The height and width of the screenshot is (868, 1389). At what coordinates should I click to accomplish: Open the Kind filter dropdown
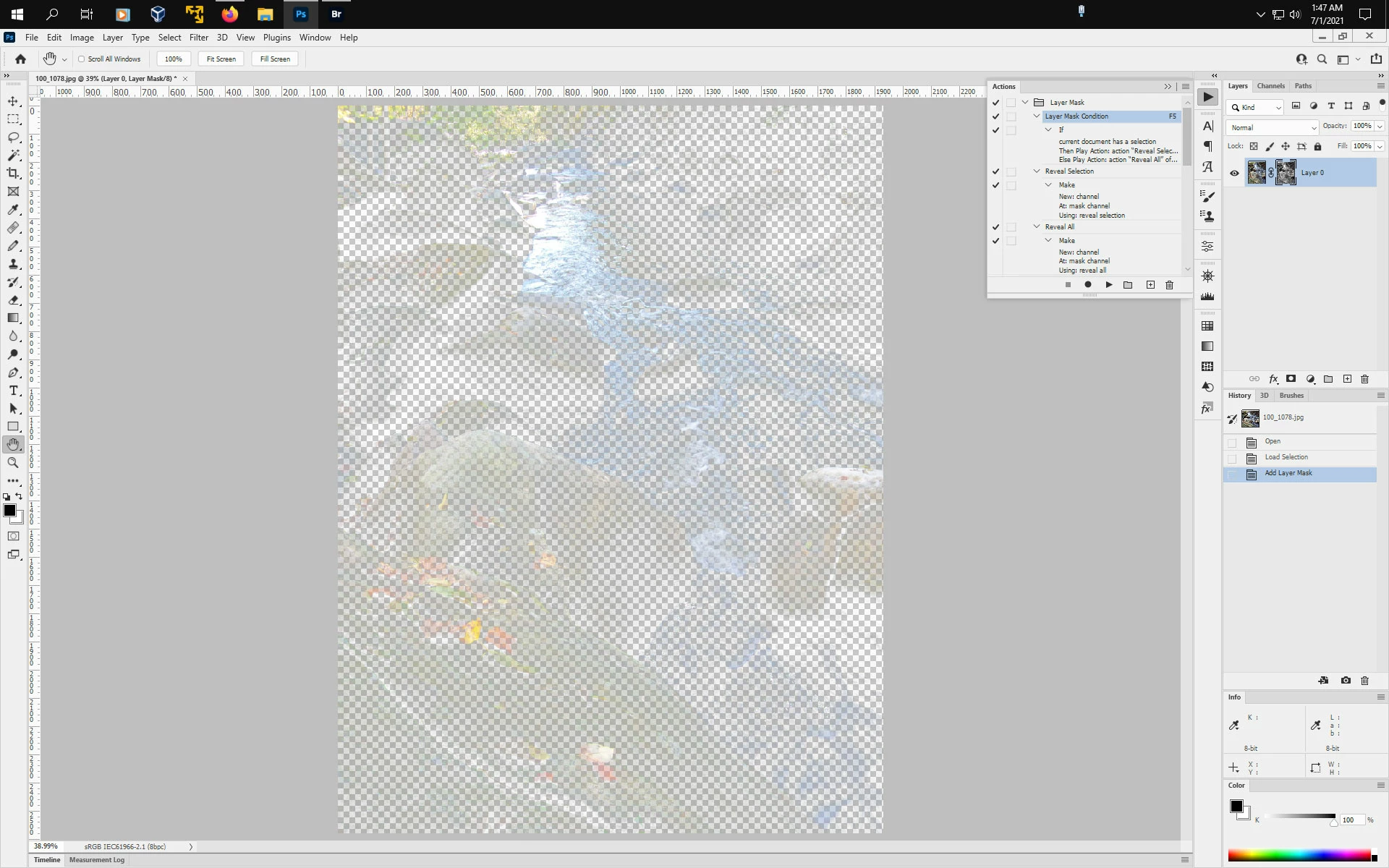(x=1256, y=107)
